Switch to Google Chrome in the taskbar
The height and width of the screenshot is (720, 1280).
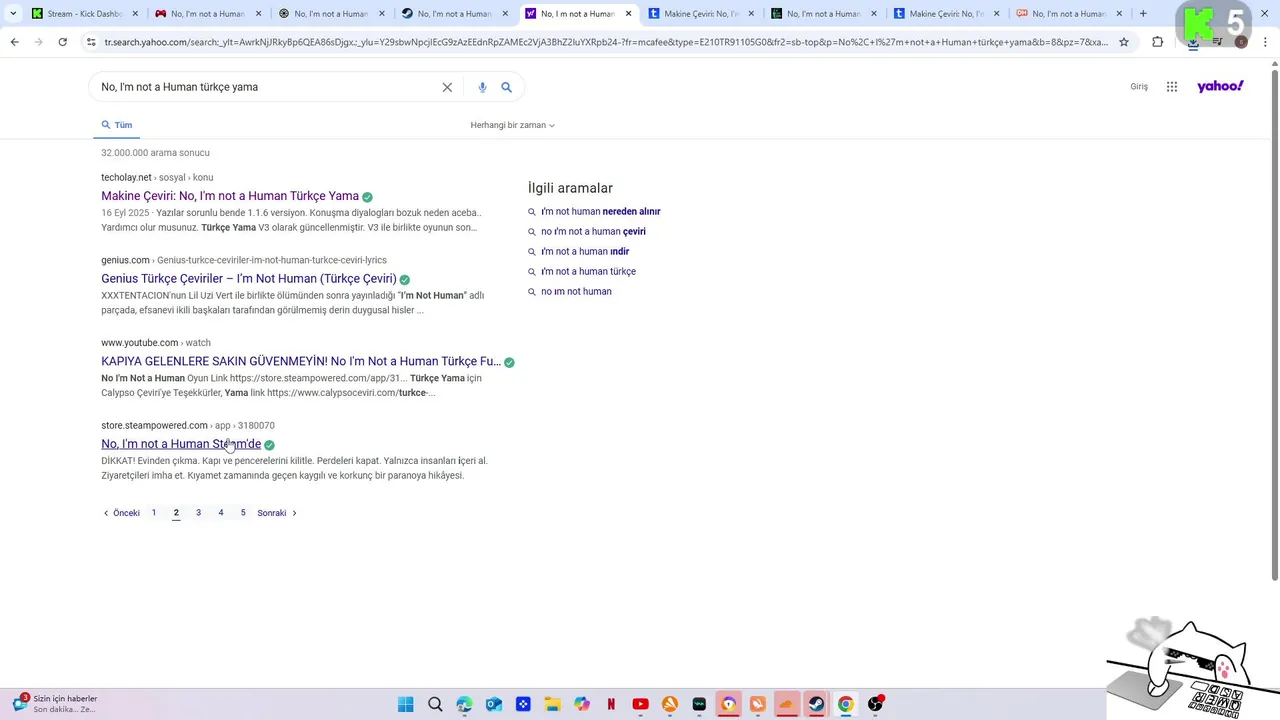(846, 704)
